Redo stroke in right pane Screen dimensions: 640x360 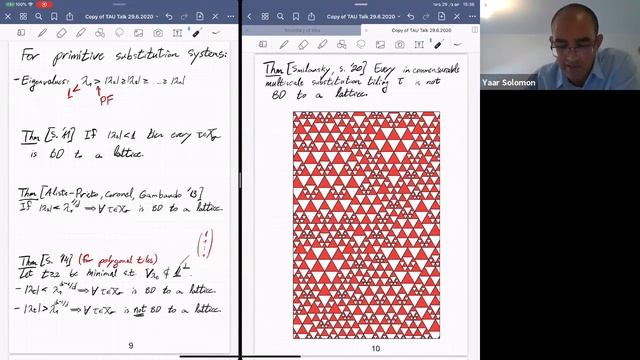[426, 17]
